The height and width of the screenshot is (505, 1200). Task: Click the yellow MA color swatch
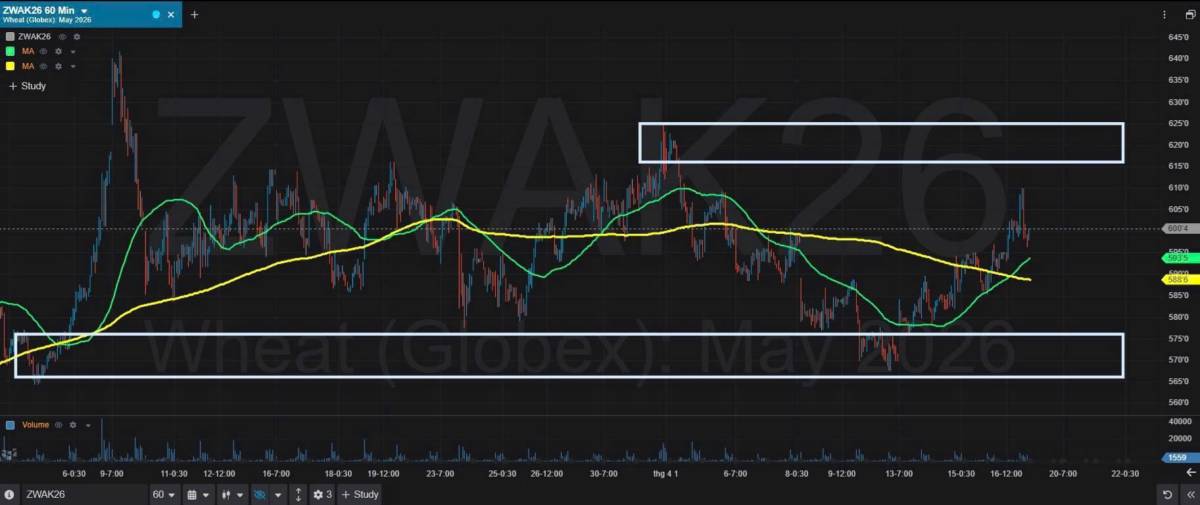[10, 66]
